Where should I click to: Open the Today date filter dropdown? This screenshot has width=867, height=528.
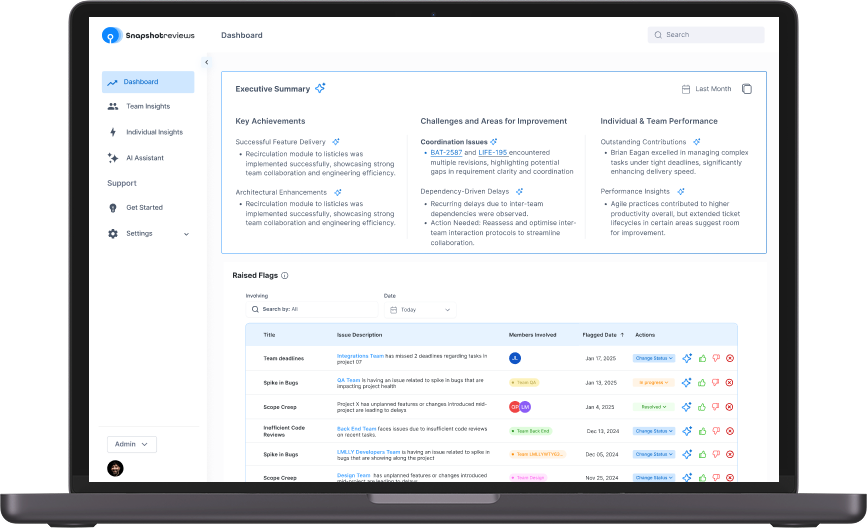click(x=420, y=310)
